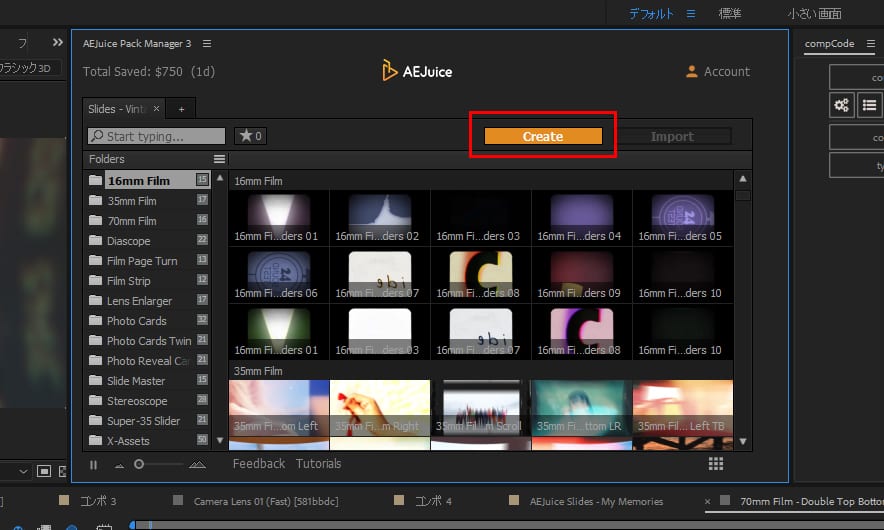Open the Account profile icon

point(691,72)
